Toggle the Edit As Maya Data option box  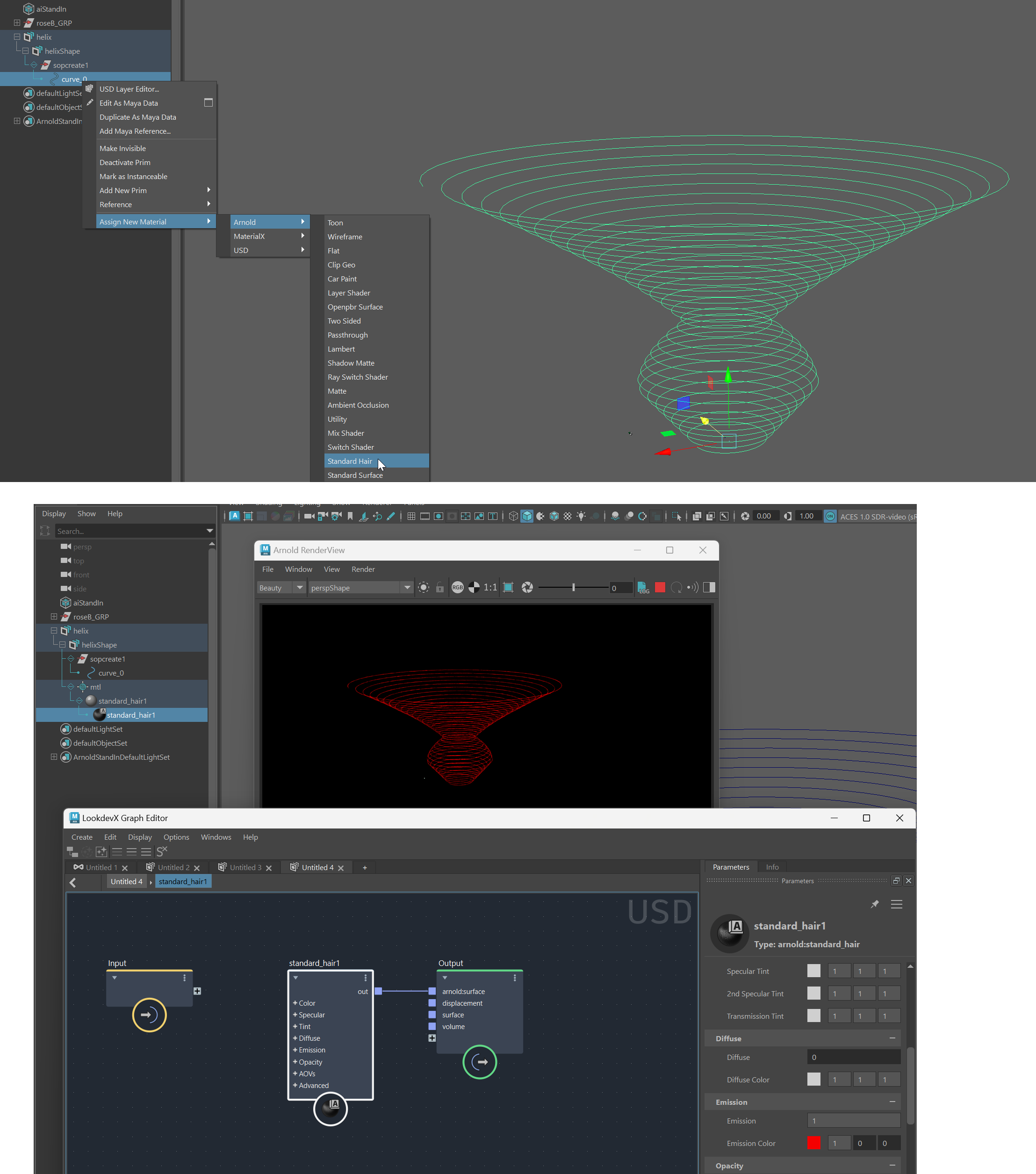tap(209, 103)
